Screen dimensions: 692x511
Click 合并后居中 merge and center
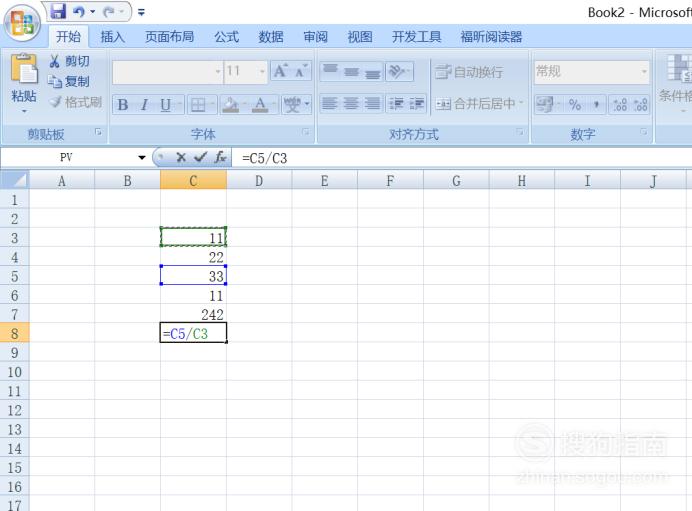pos(476,104)
